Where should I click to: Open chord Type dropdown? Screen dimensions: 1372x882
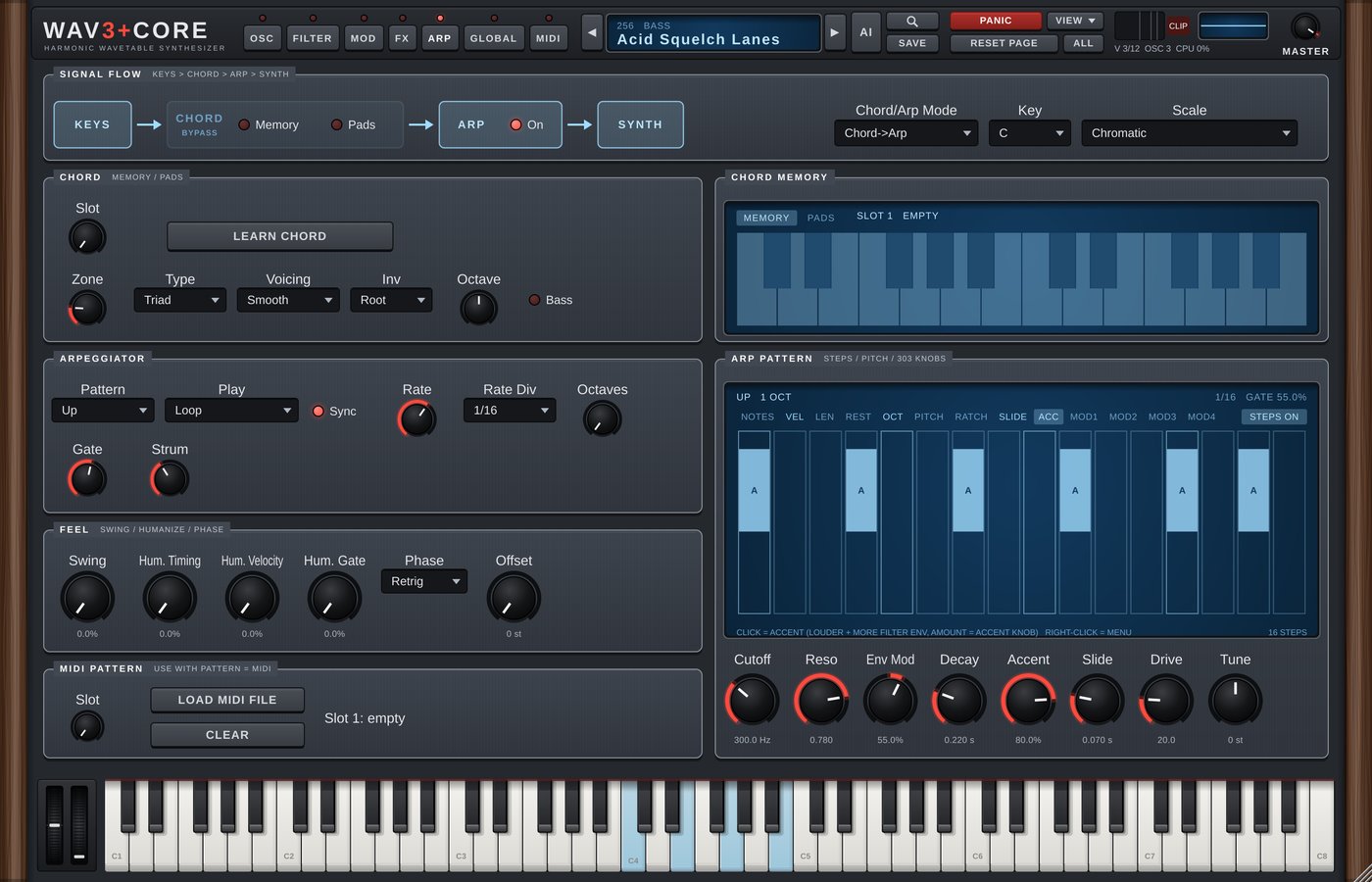pyautogui.click(x=179, y=300)
